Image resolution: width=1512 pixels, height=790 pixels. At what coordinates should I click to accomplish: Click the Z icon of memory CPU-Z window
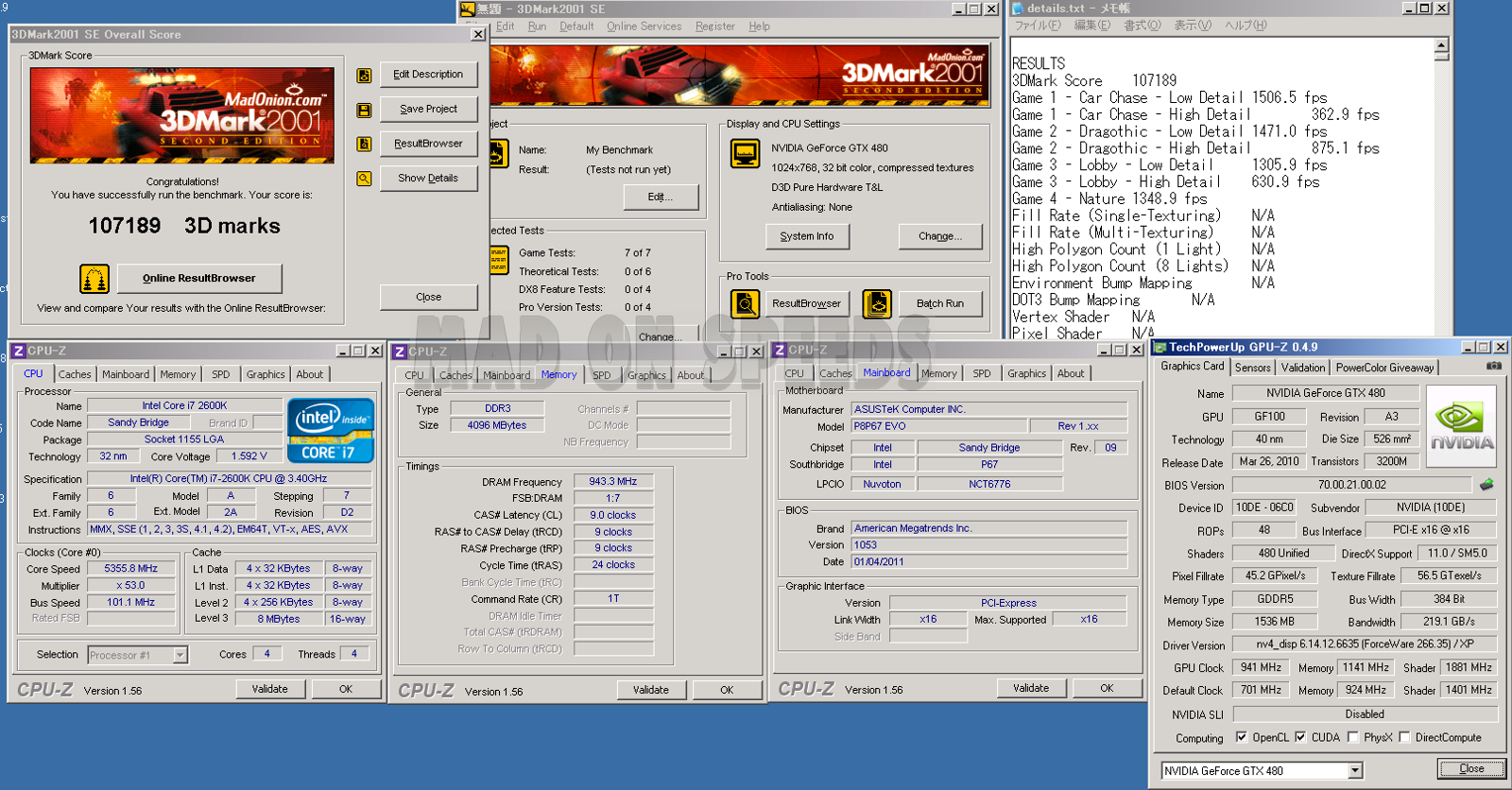(x=400, y=352)
